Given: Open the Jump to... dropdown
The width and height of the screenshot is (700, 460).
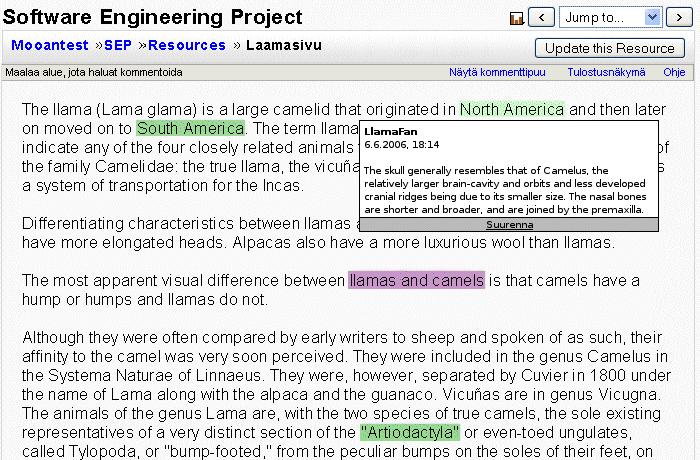Looking at the screenshot, I should [x=610, y=17].
